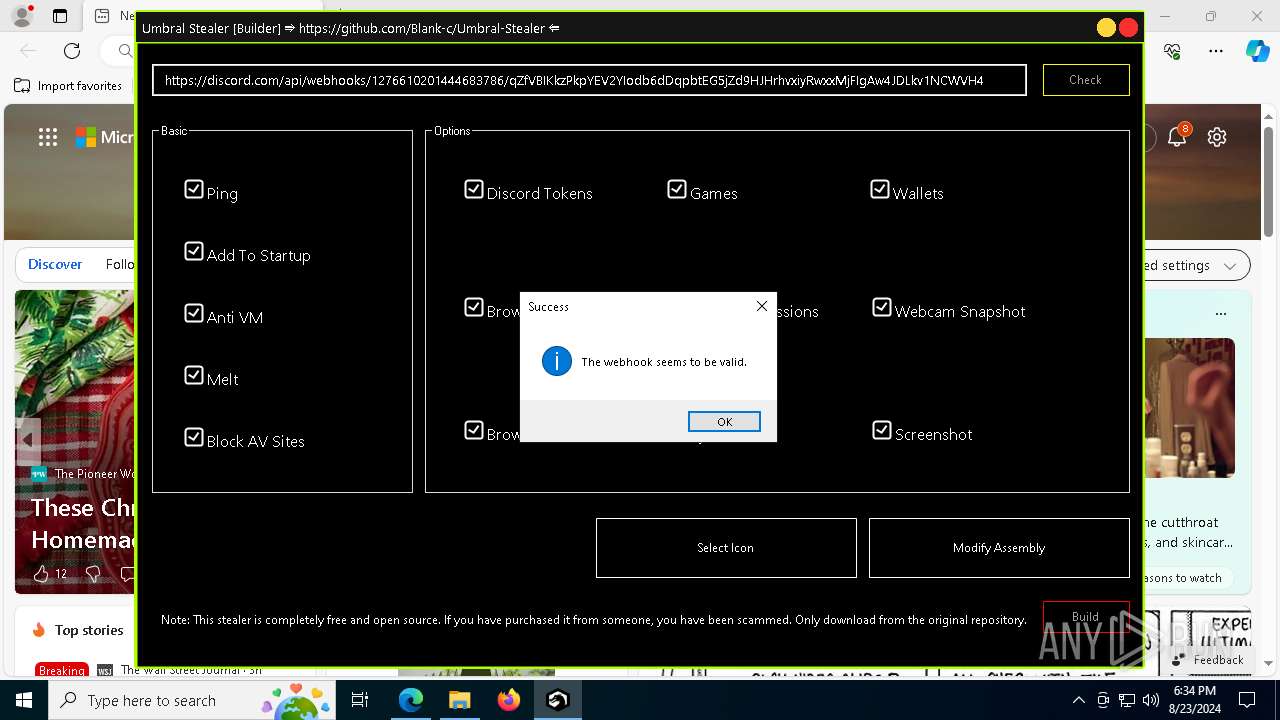Click the thumbs-up icon with 12 likes
Screen dimensions: 1280x720
tap(41, 573)
